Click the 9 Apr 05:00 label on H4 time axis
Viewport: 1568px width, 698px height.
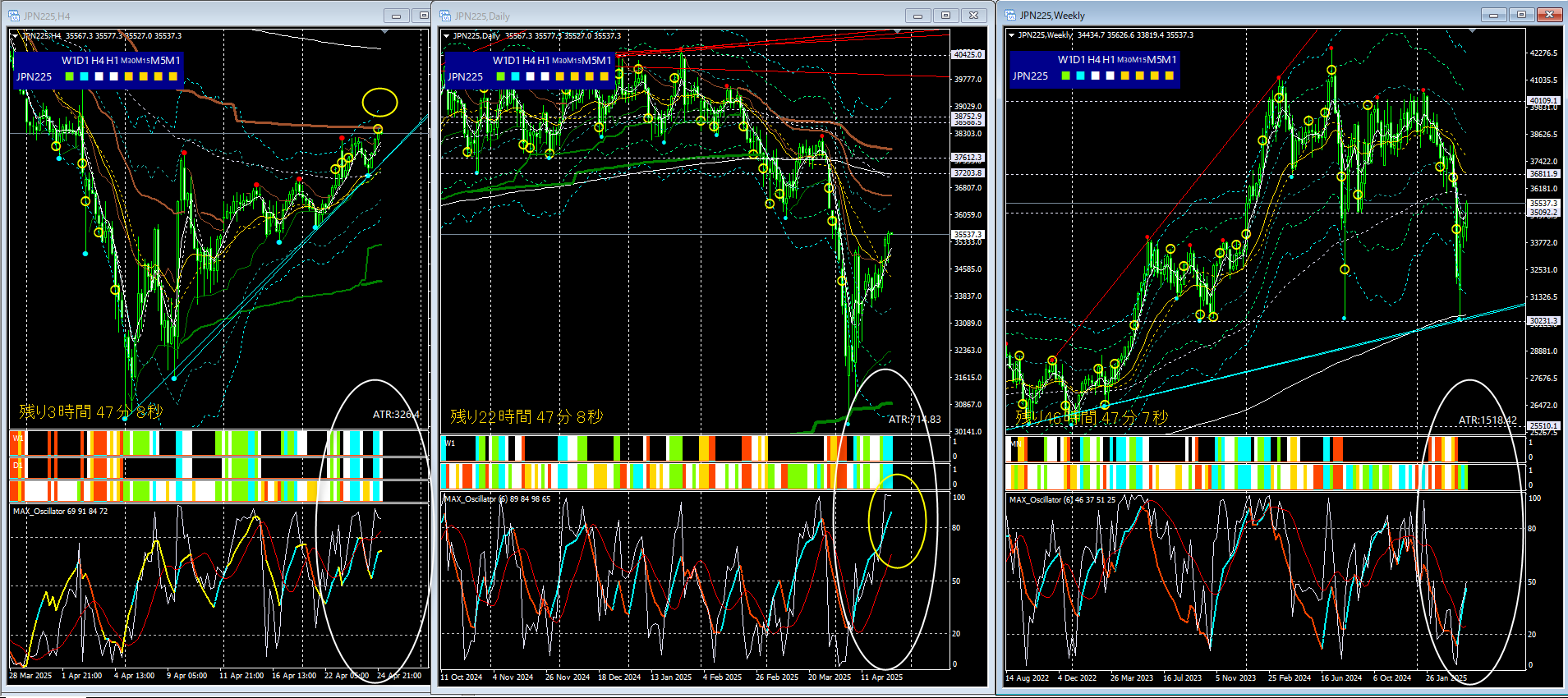click(187, 676)
